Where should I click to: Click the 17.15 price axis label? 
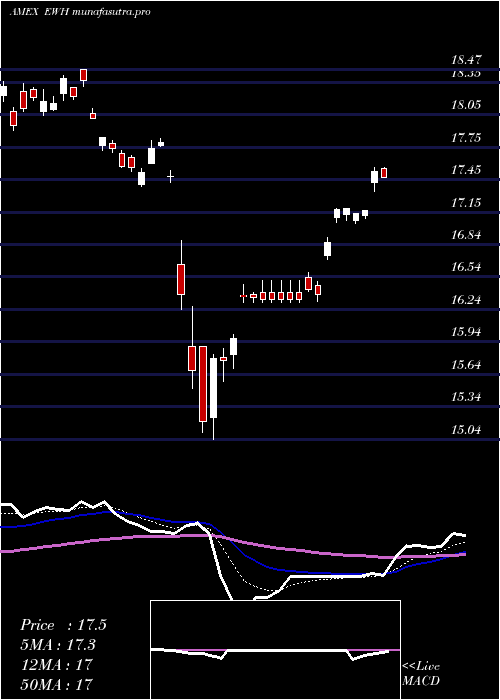tap(466, 203)
